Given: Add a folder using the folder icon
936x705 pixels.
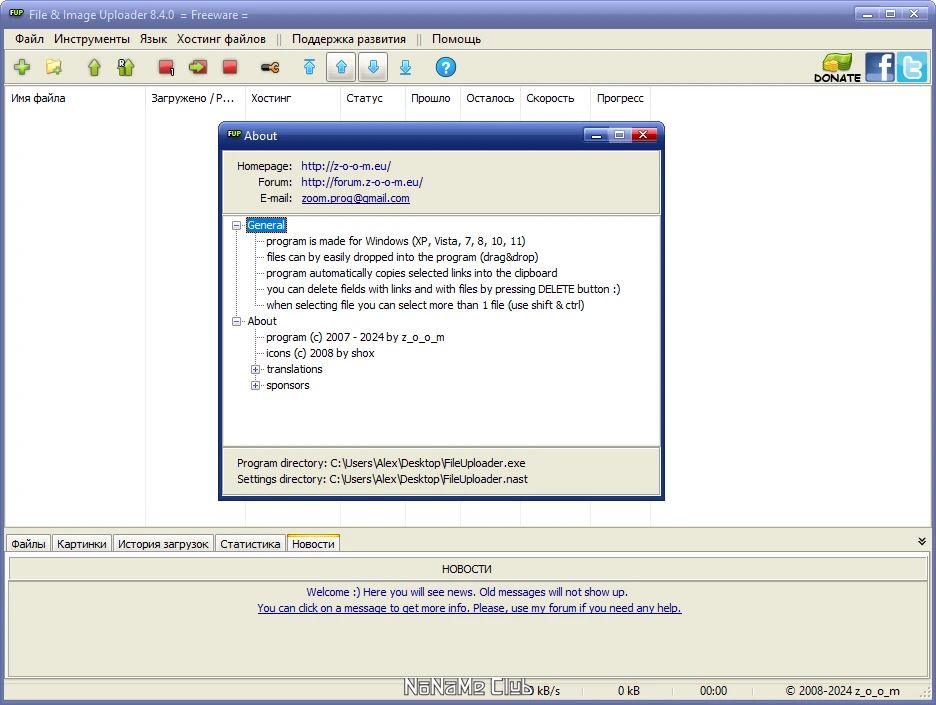Looking at the screenshot, I should point(55,67).
